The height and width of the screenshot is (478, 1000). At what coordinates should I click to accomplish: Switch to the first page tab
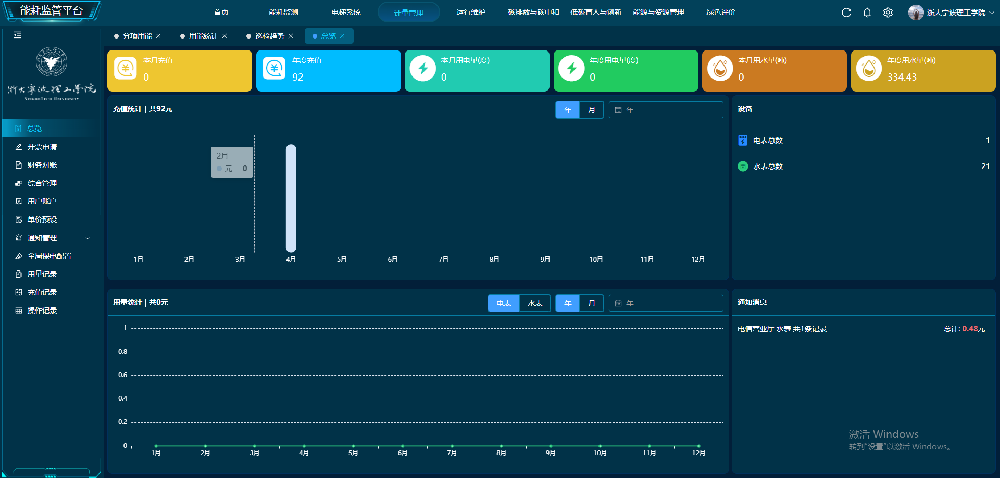(136, 36)
